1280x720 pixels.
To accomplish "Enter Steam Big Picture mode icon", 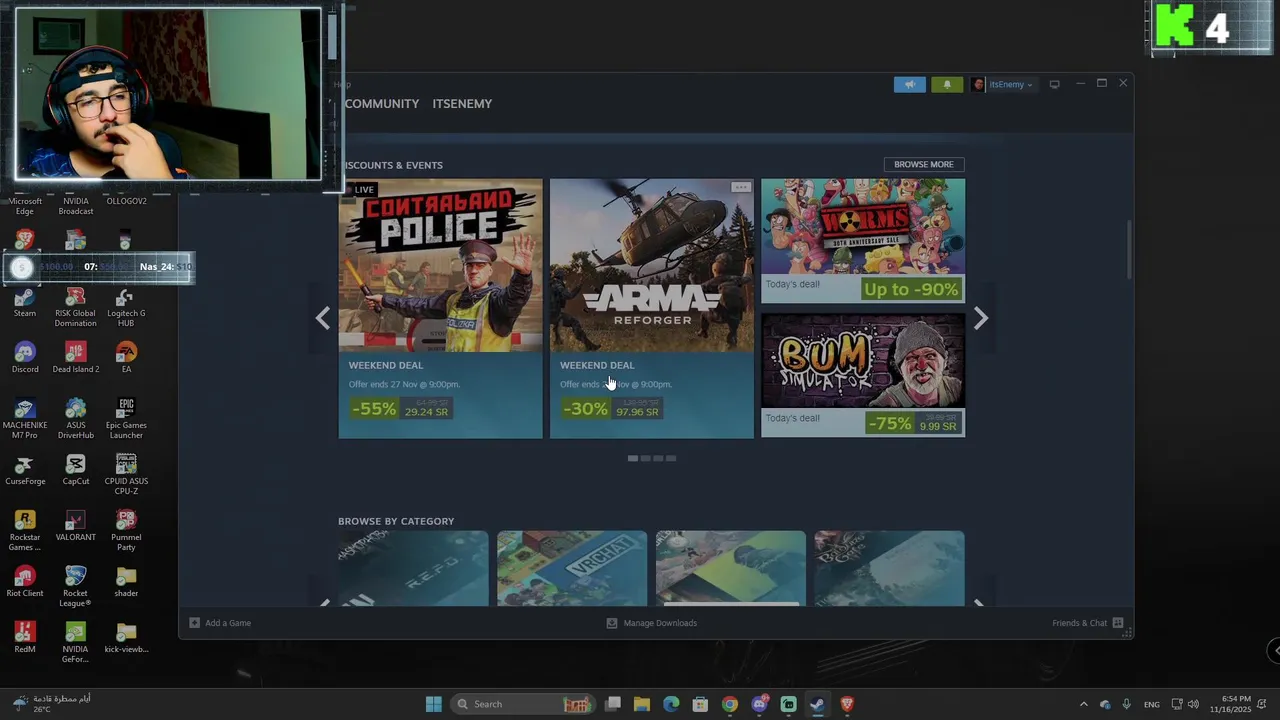I will [1054, 84].
